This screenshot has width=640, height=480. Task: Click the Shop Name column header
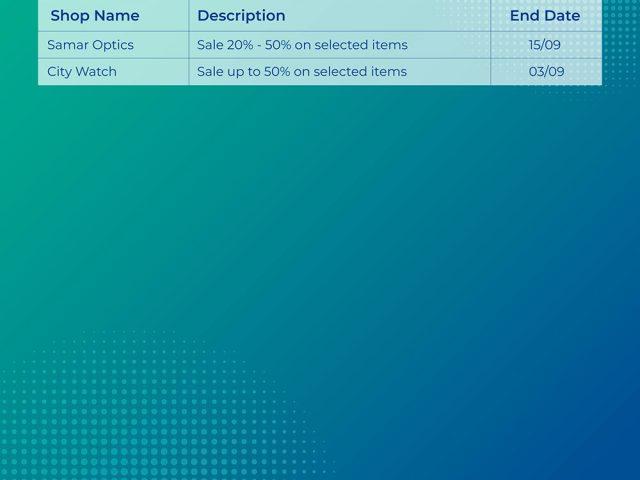coord(95,16)
